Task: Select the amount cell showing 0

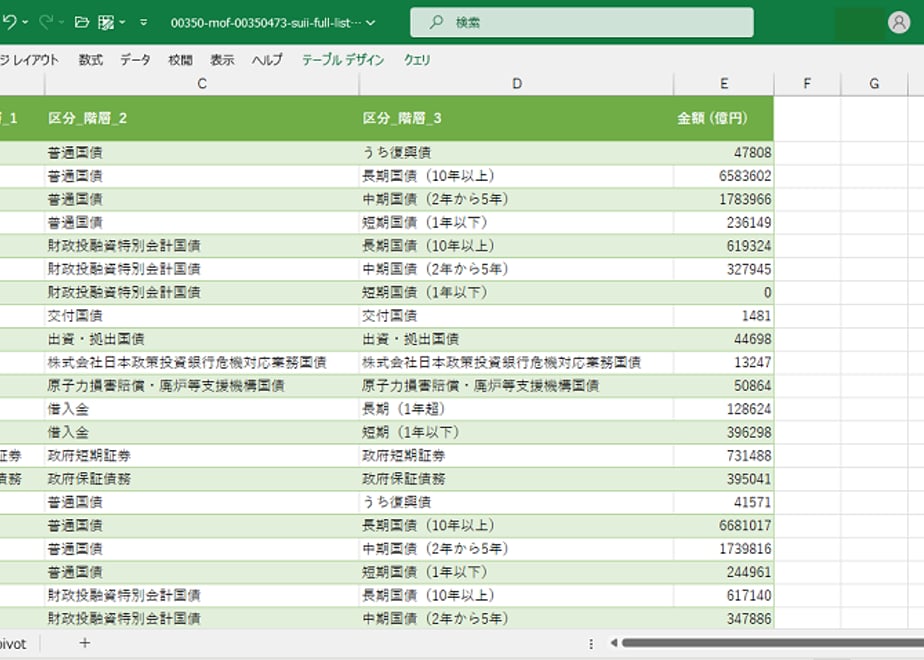Action: click(x=724, y=292)
